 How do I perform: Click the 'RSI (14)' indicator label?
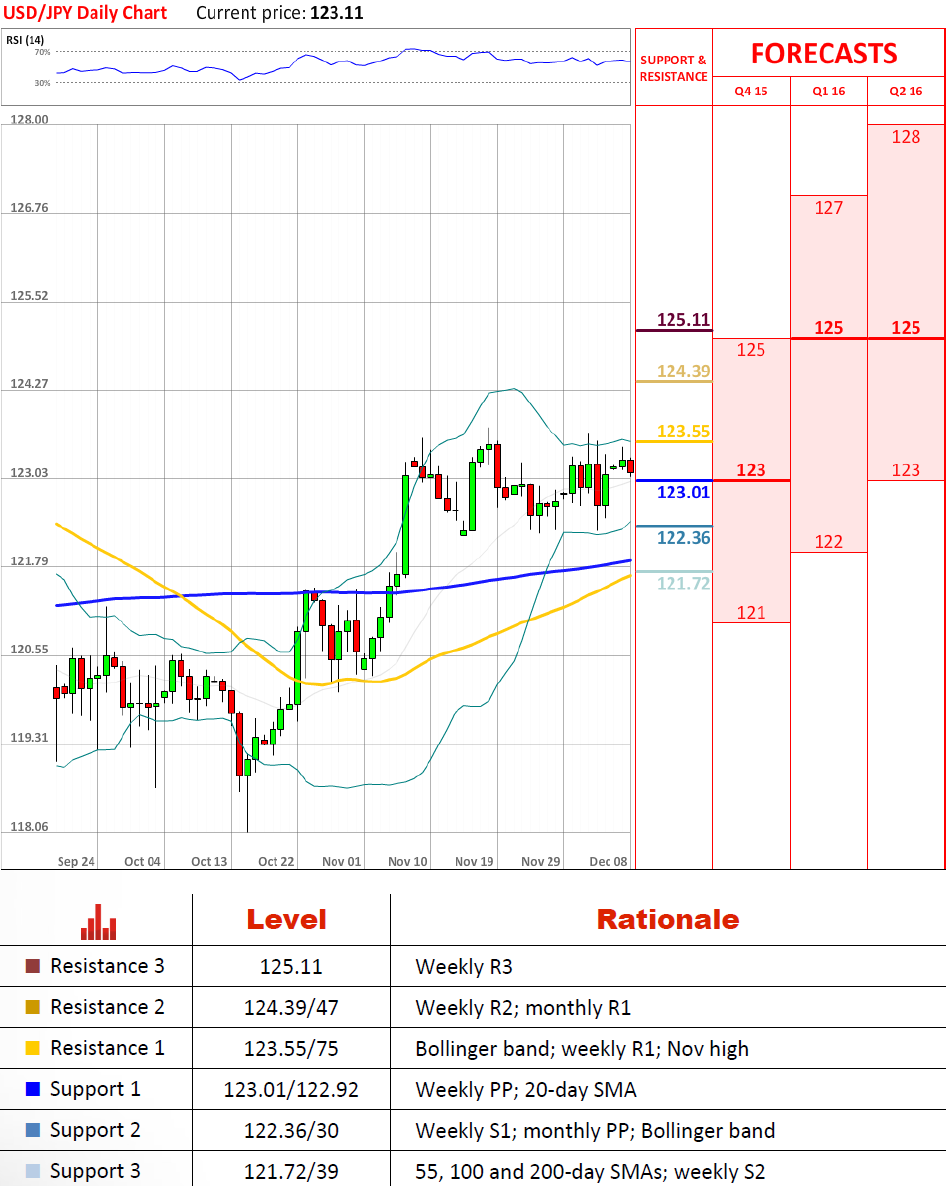[25, 39]
